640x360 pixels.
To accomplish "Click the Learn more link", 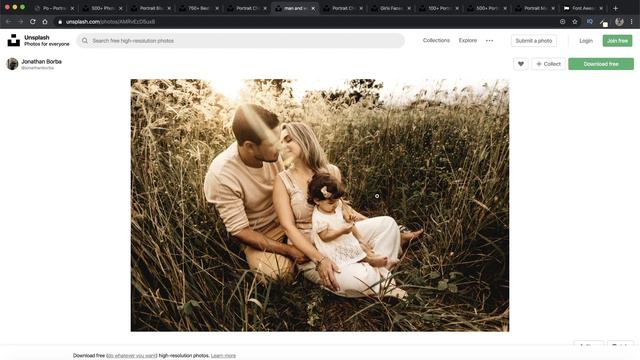I will pyautogui.click(x=223, y=356).
